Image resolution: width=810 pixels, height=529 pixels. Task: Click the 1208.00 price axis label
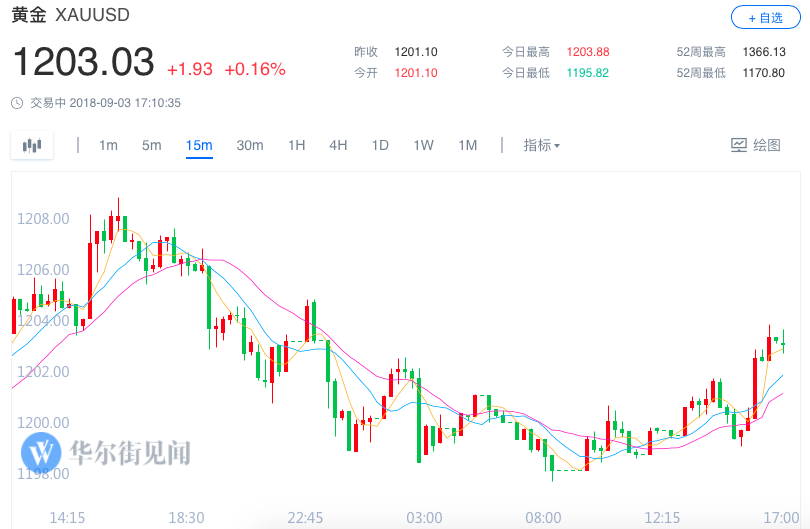click(43, 219)
